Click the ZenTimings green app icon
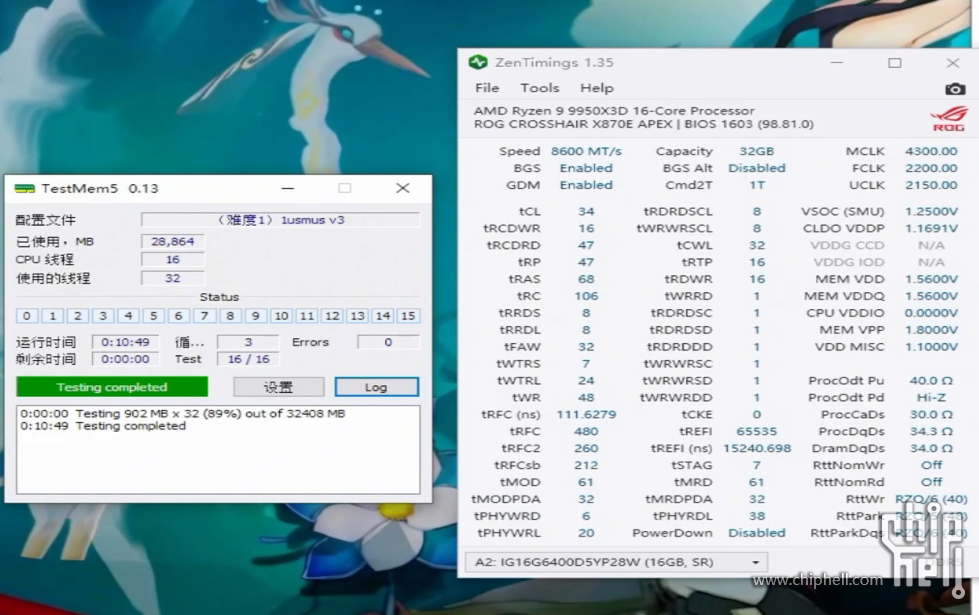979x615 pixels. point(478,62)
